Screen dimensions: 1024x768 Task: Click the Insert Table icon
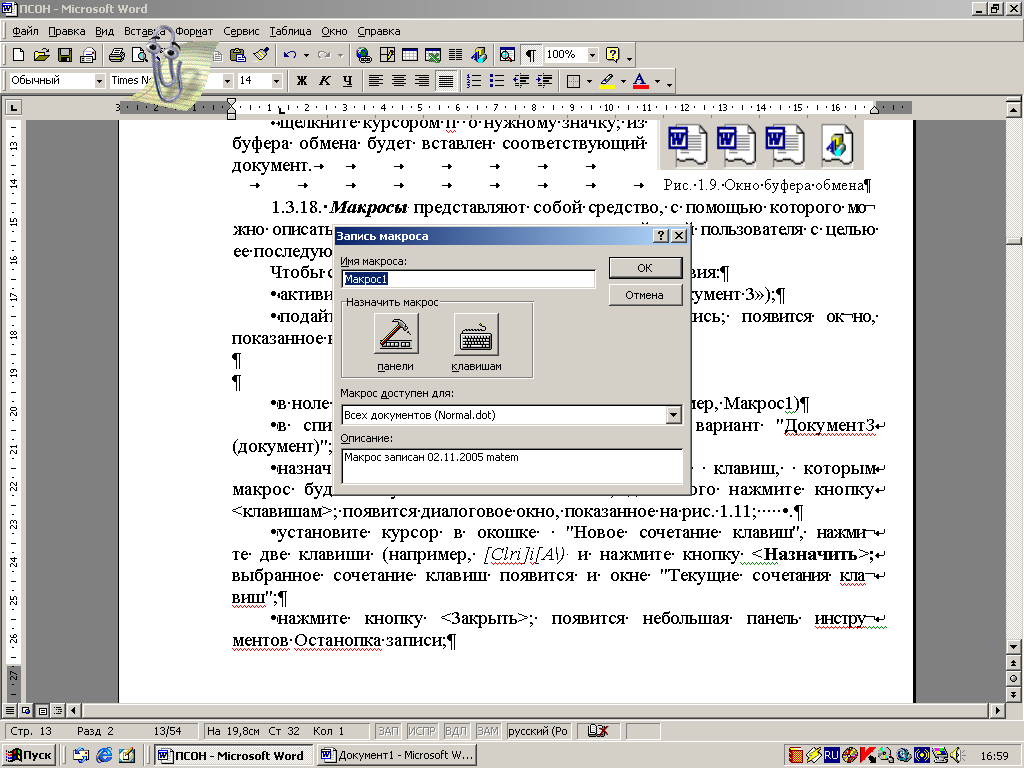[x=410, y=56]
